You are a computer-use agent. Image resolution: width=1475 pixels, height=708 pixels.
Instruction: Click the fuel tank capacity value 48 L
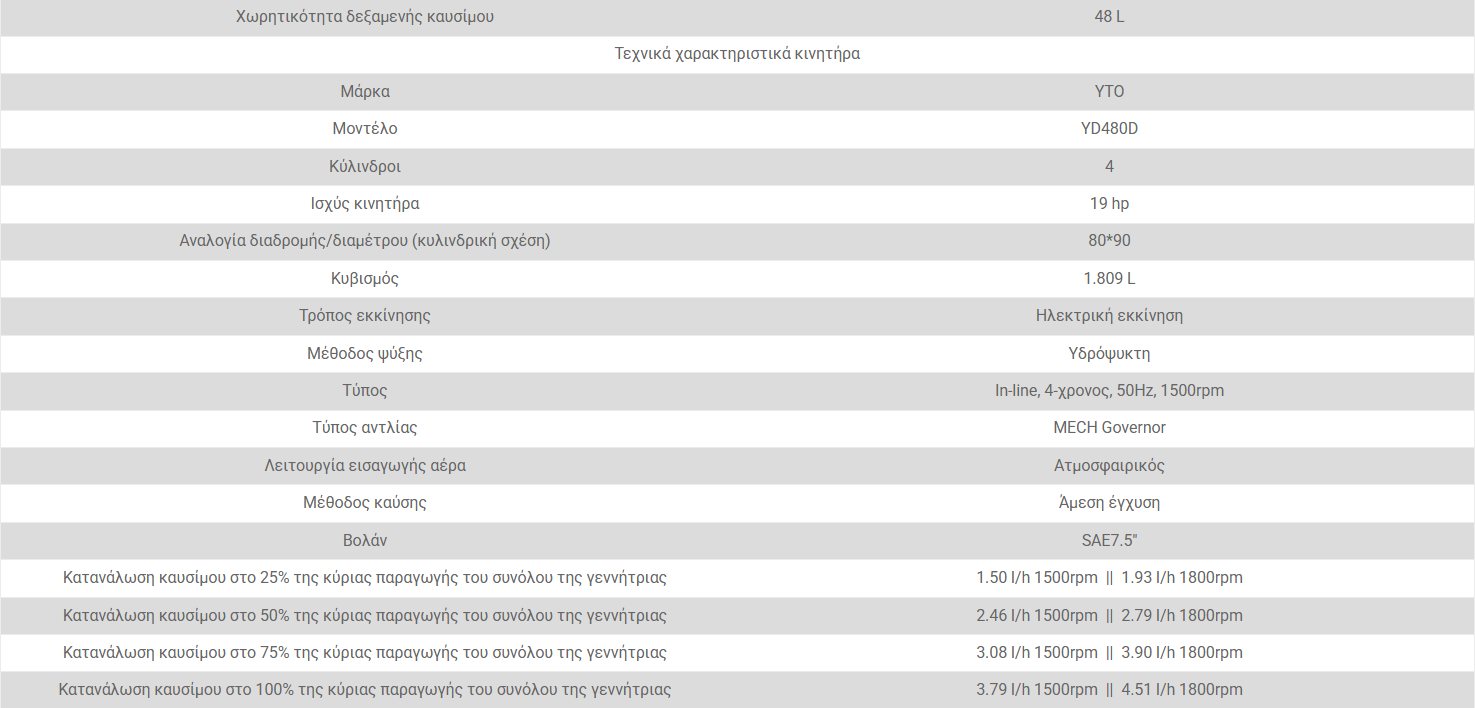coord(1109,17)
